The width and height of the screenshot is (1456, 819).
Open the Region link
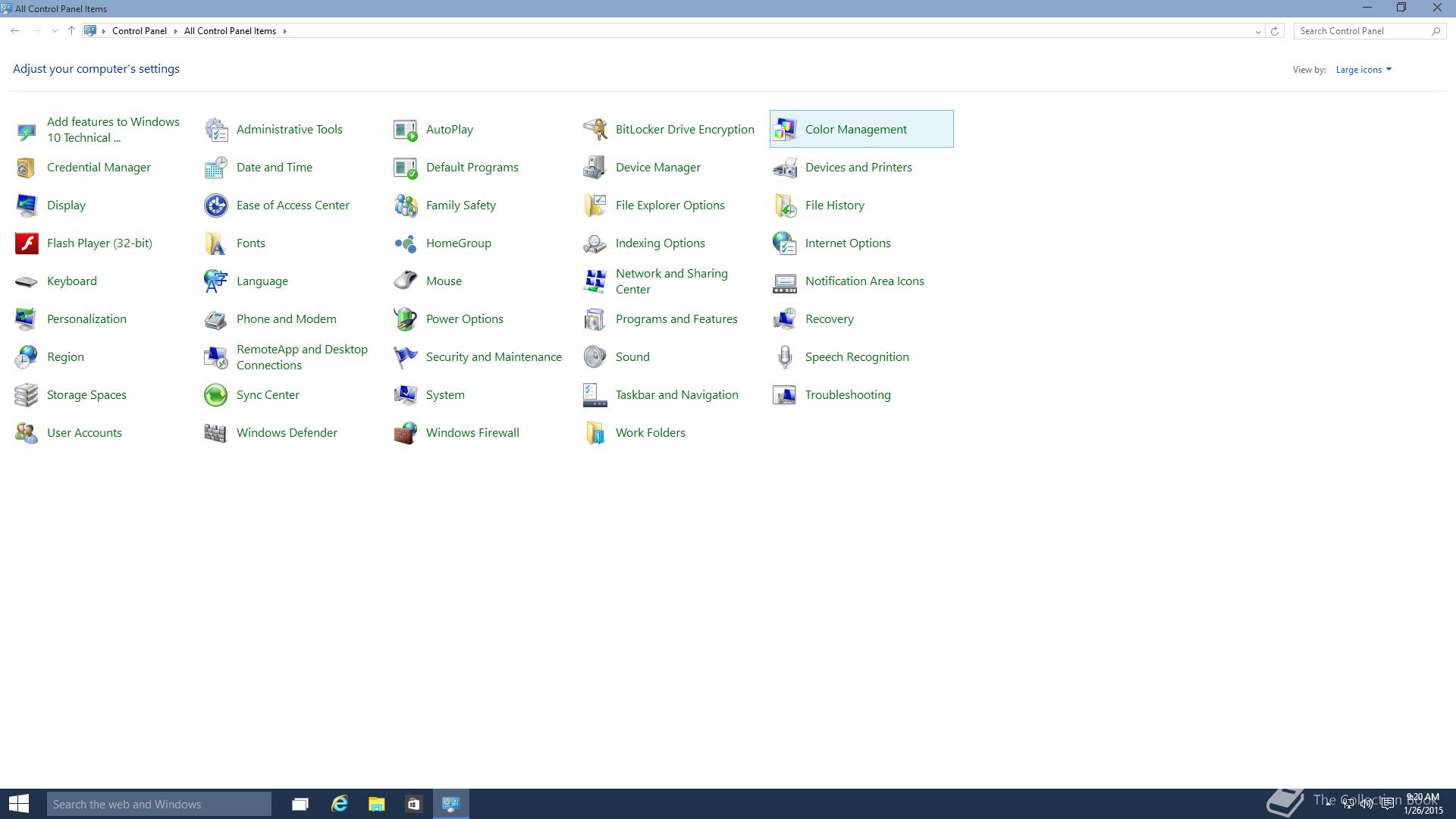[x=65, y=357]
